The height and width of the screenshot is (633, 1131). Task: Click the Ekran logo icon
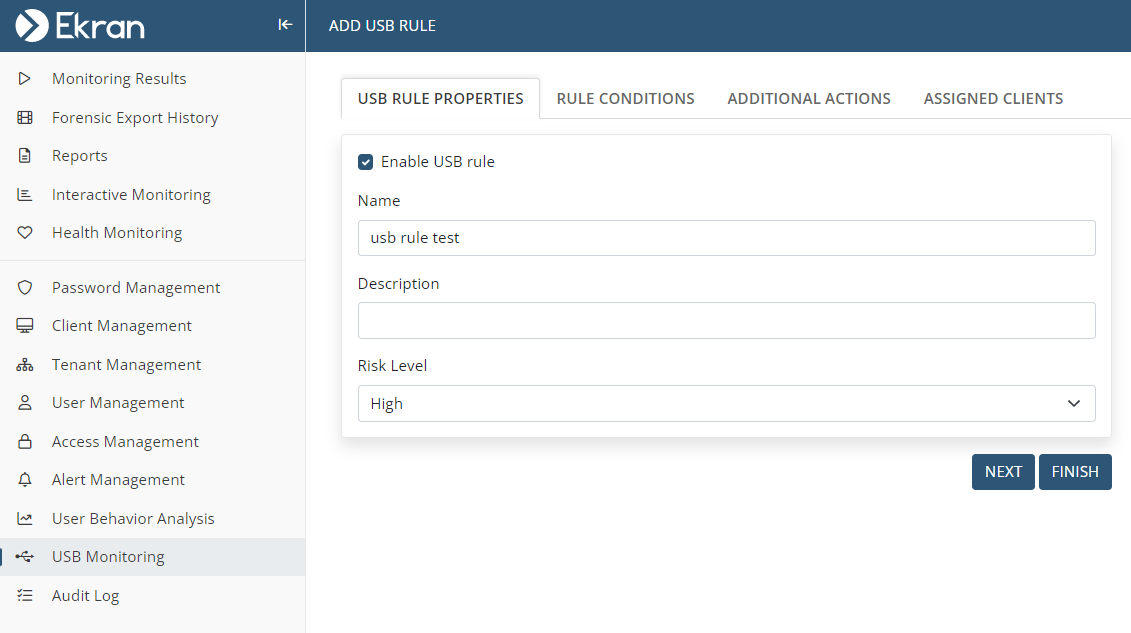(x=32, y=25)
